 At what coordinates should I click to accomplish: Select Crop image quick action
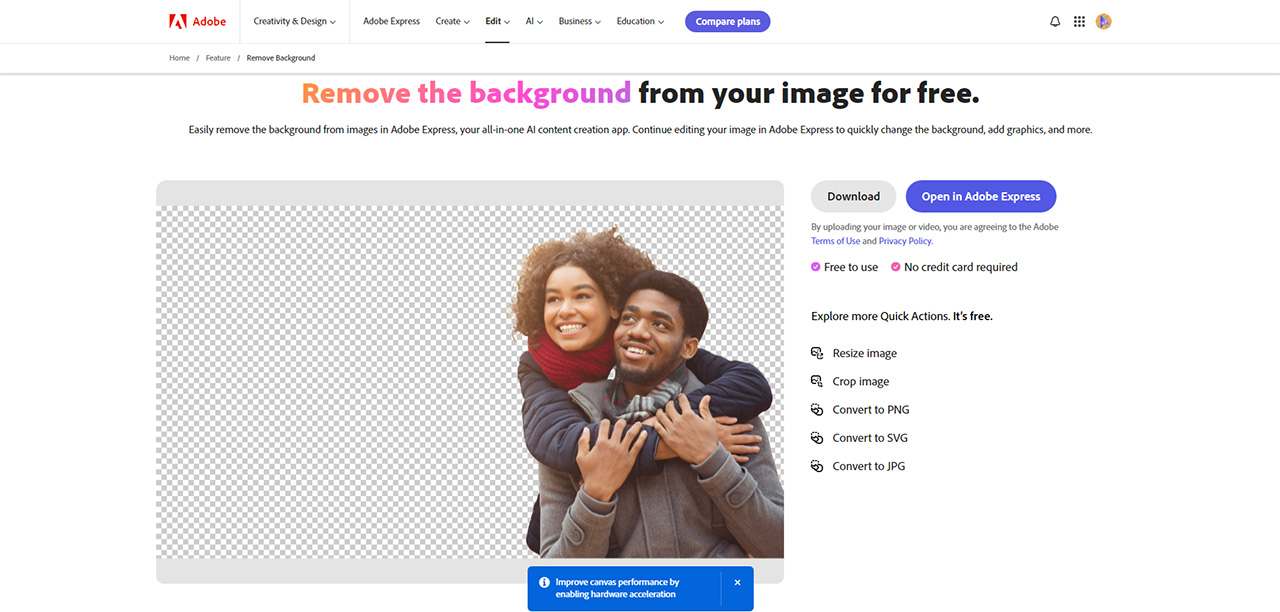point(861,381)
